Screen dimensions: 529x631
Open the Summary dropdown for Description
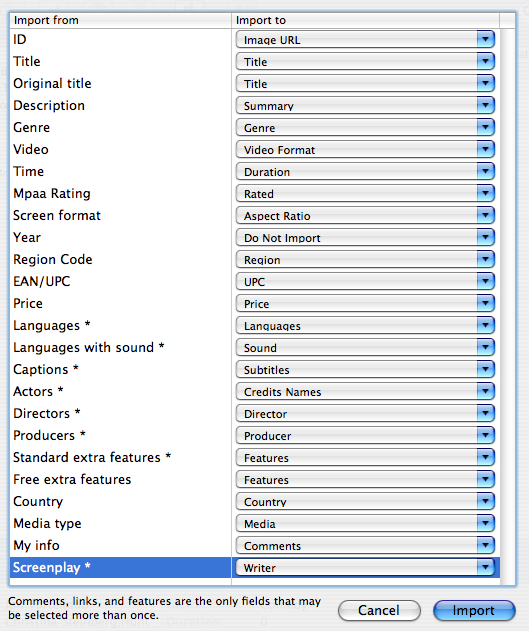[365, 105]
